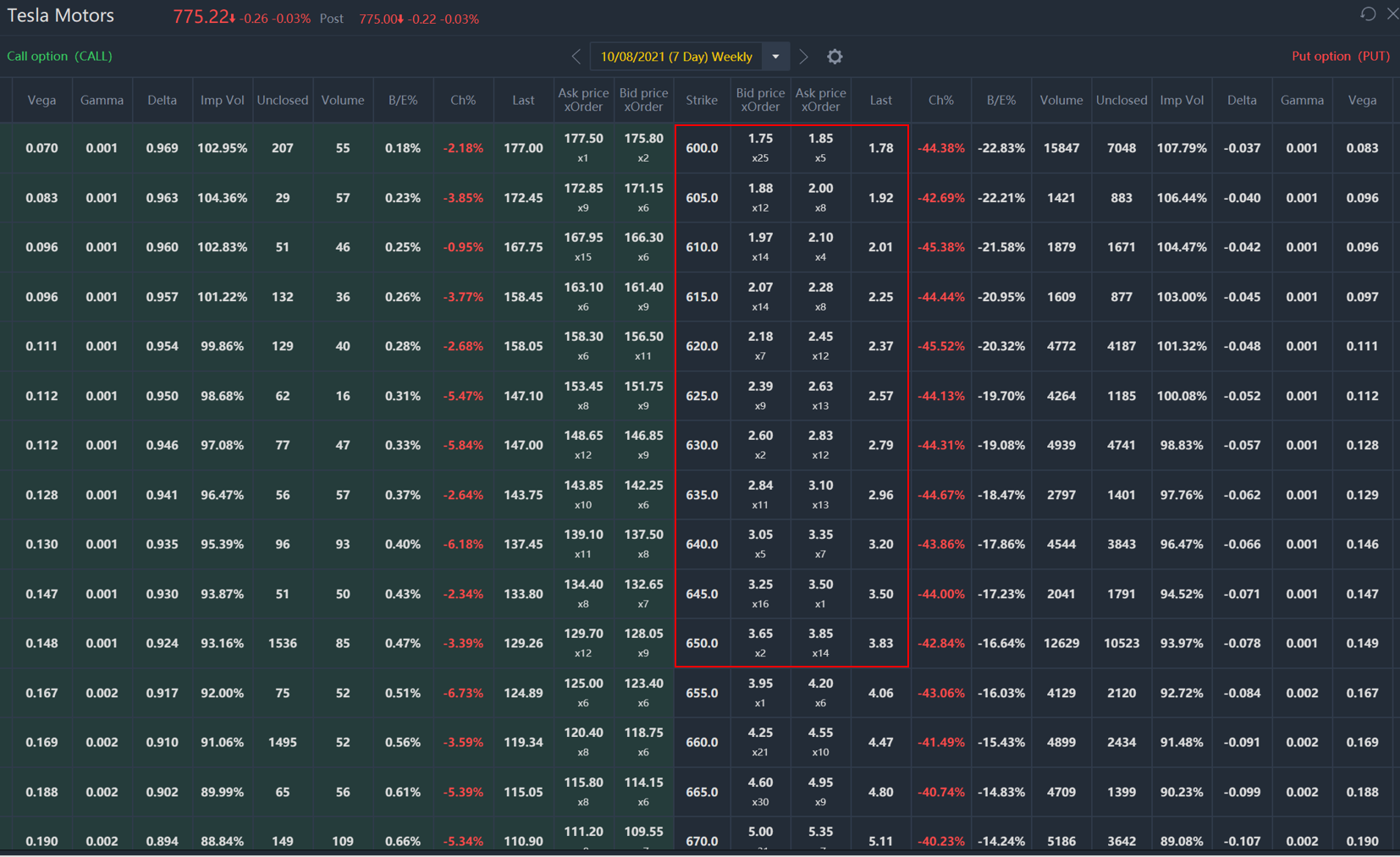
Task: Click call implied volatility 102.95%
Action: [x=222, y=148]
